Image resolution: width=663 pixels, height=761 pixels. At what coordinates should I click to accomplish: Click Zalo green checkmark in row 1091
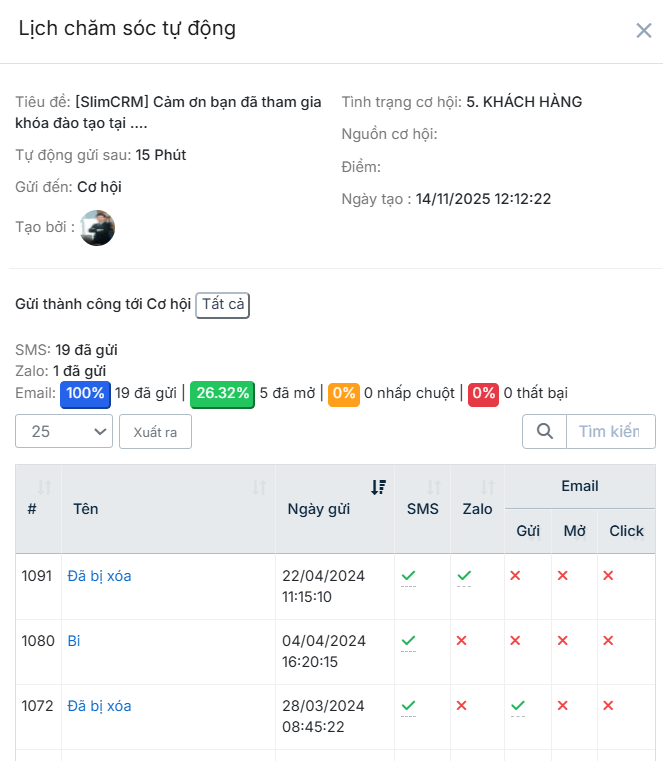(x=464, y=576)
